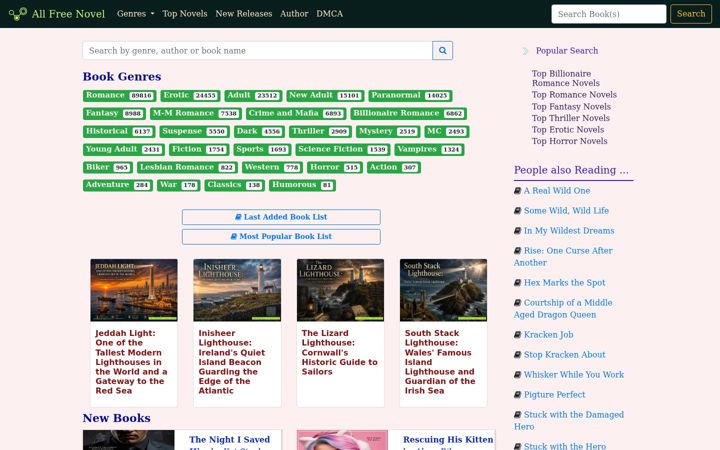Click the book icon beside Pigture Perfect
The image size is (720, 450).
517,394
